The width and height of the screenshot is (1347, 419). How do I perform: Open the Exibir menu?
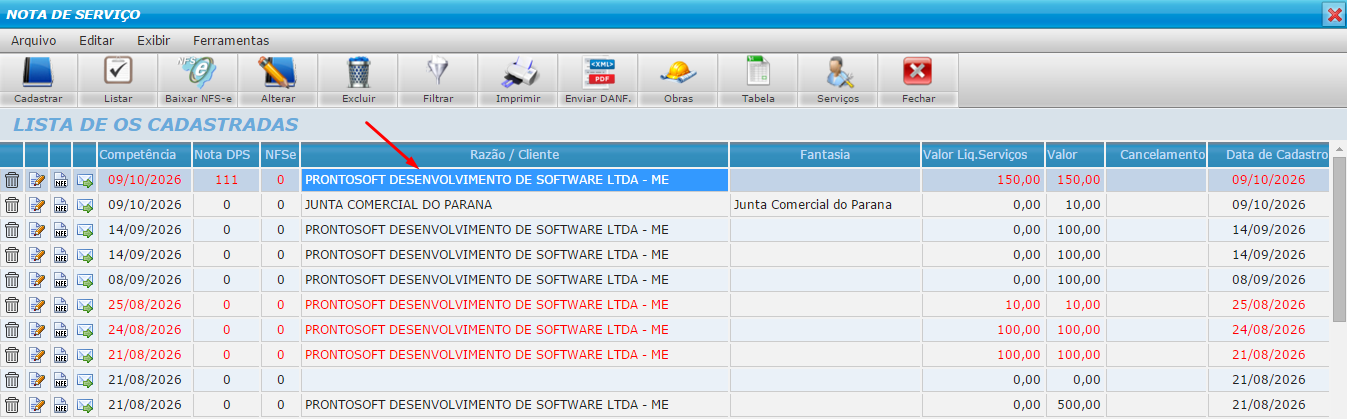click(x=153, y=40)
